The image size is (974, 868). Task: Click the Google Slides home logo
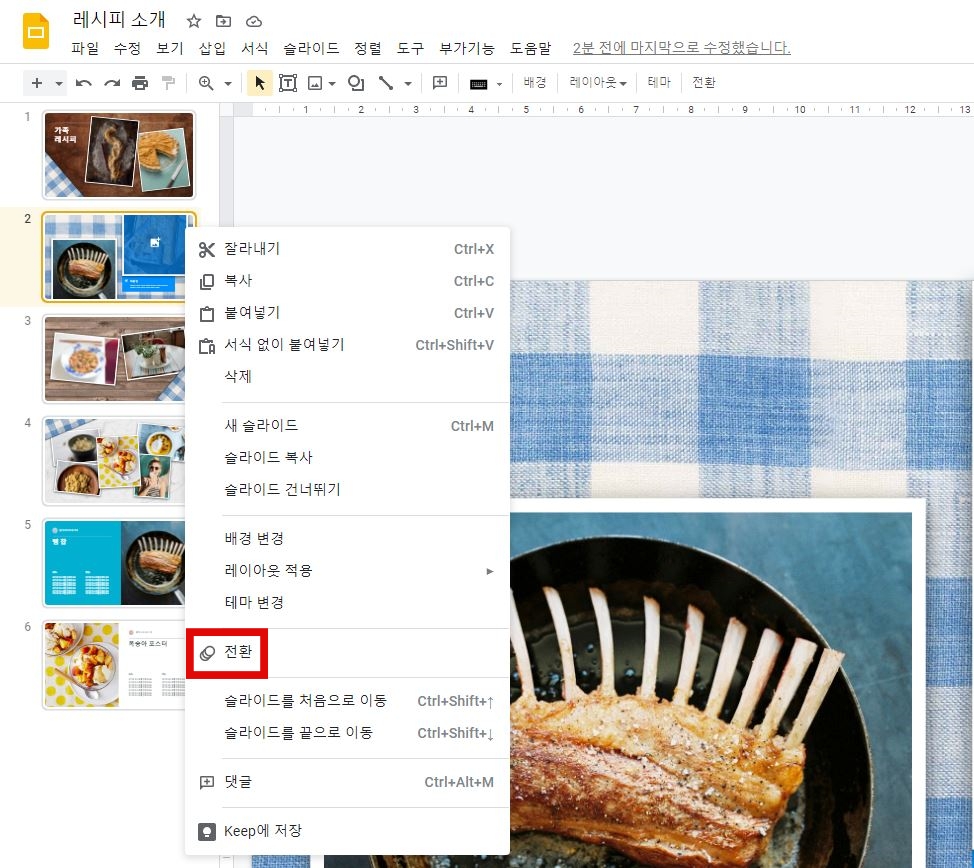click(x=35, y=30)
